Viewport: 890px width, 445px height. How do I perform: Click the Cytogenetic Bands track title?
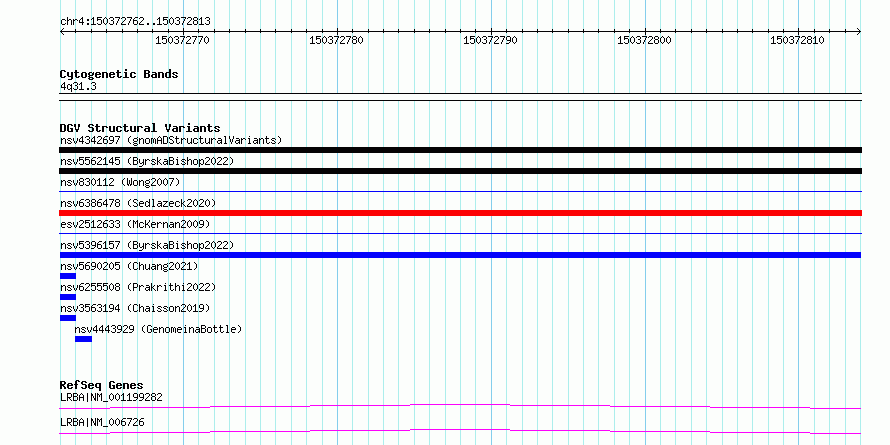pos(119,74)
